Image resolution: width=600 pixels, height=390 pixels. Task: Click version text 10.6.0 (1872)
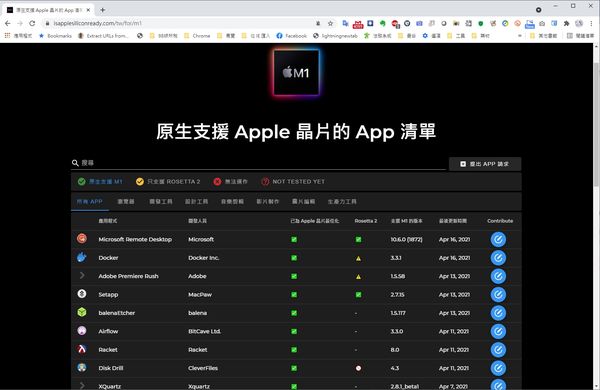coord(406,239)
